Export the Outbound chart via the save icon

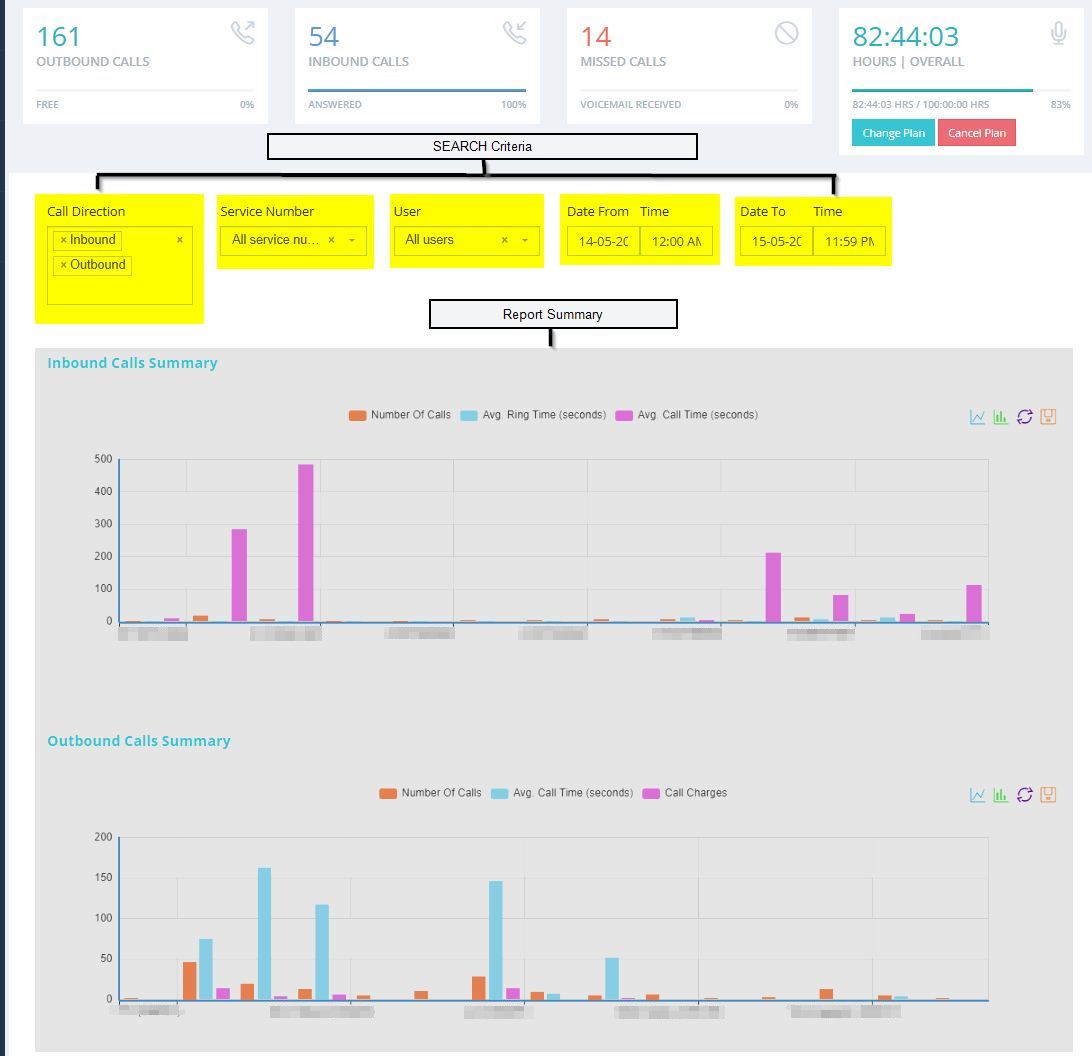click(1048, 795)
